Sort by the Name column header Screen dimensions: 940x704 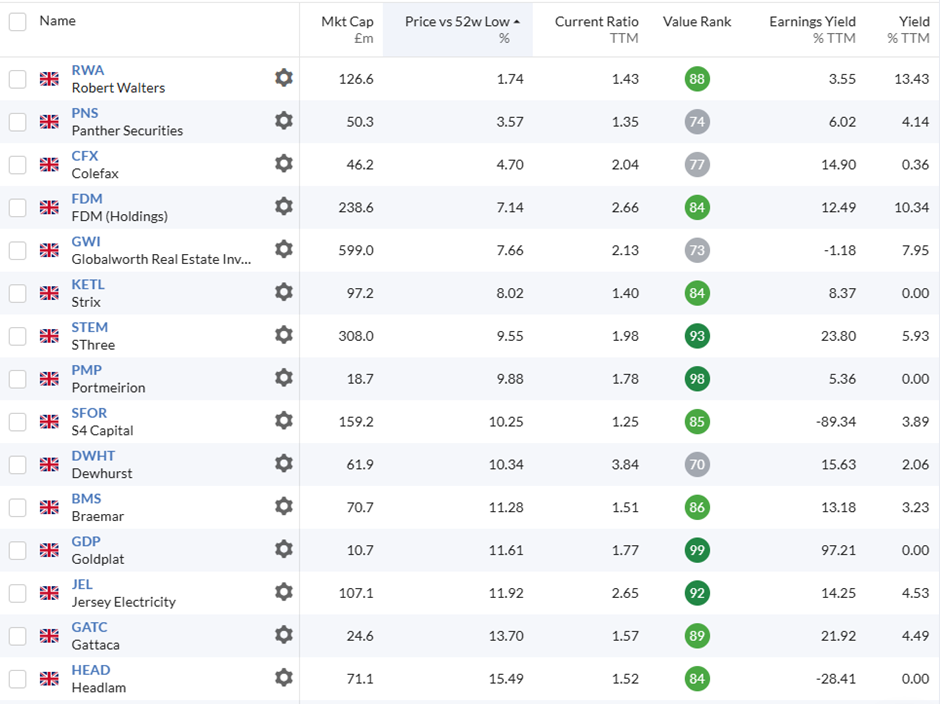[58, 20]
